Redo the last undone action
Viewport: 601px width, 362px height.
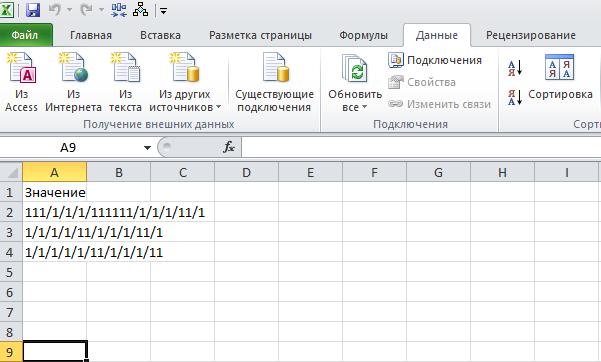tap(86, 10)
